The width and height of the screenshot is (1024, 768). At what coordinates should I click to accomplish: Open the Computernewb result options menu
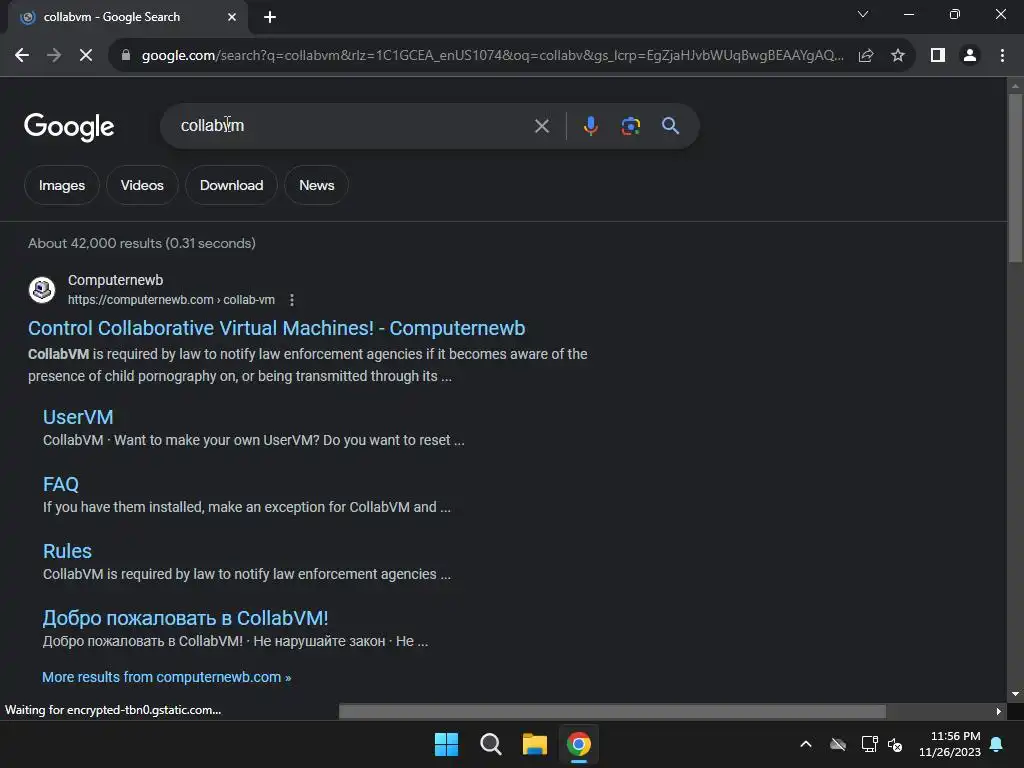point(292,300)
